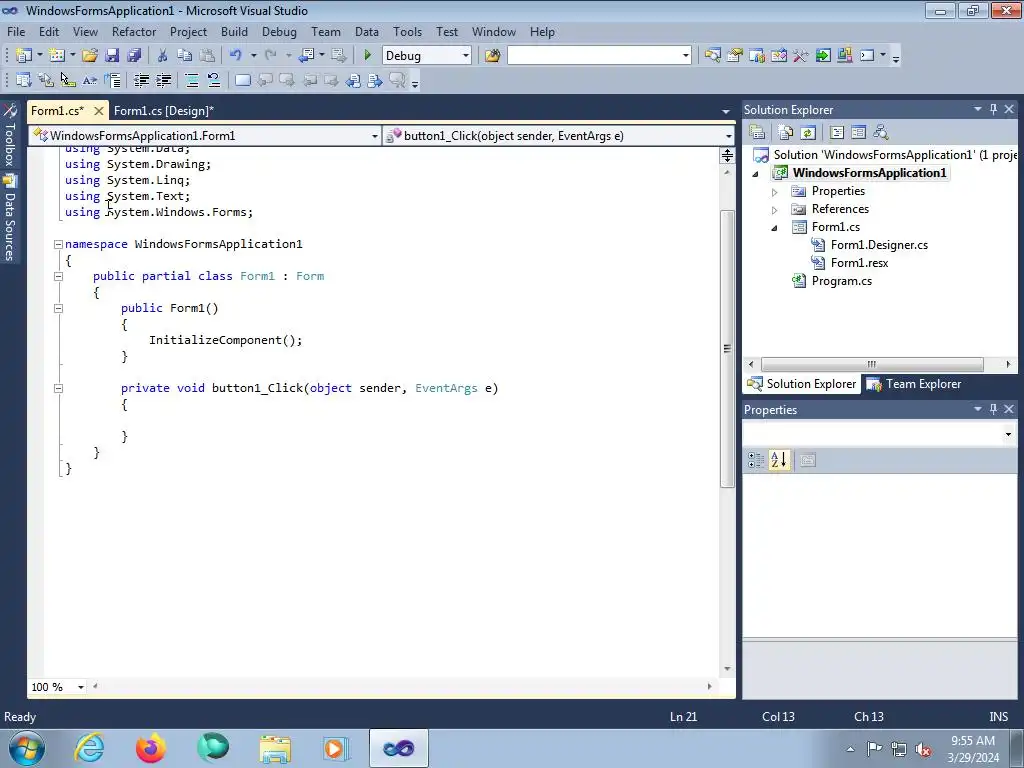Switch to the Team Explorer tab
1024x768 pixels.
tap(914, 384)
